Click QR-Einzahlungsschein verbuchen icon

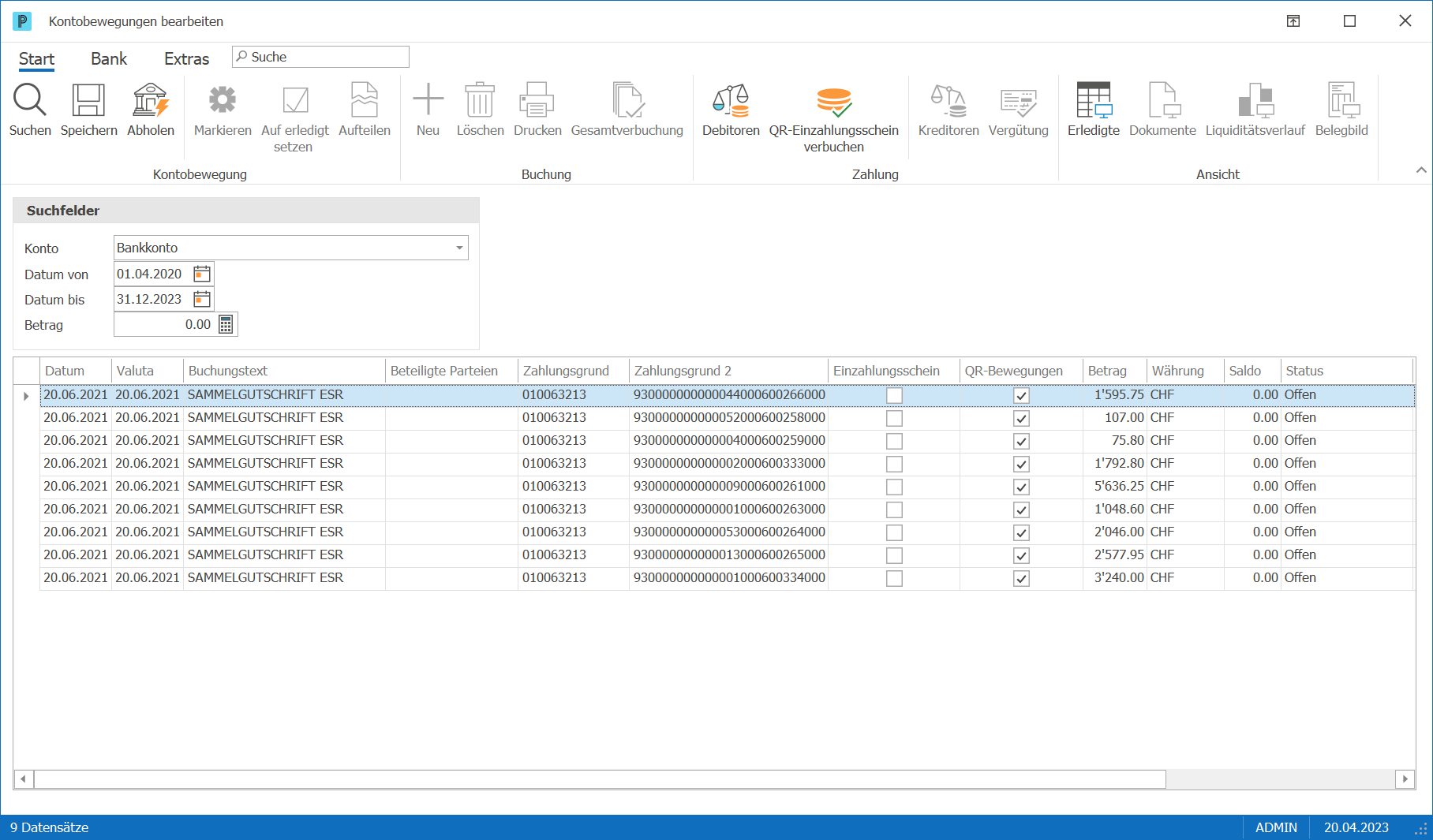click(834, 102)
